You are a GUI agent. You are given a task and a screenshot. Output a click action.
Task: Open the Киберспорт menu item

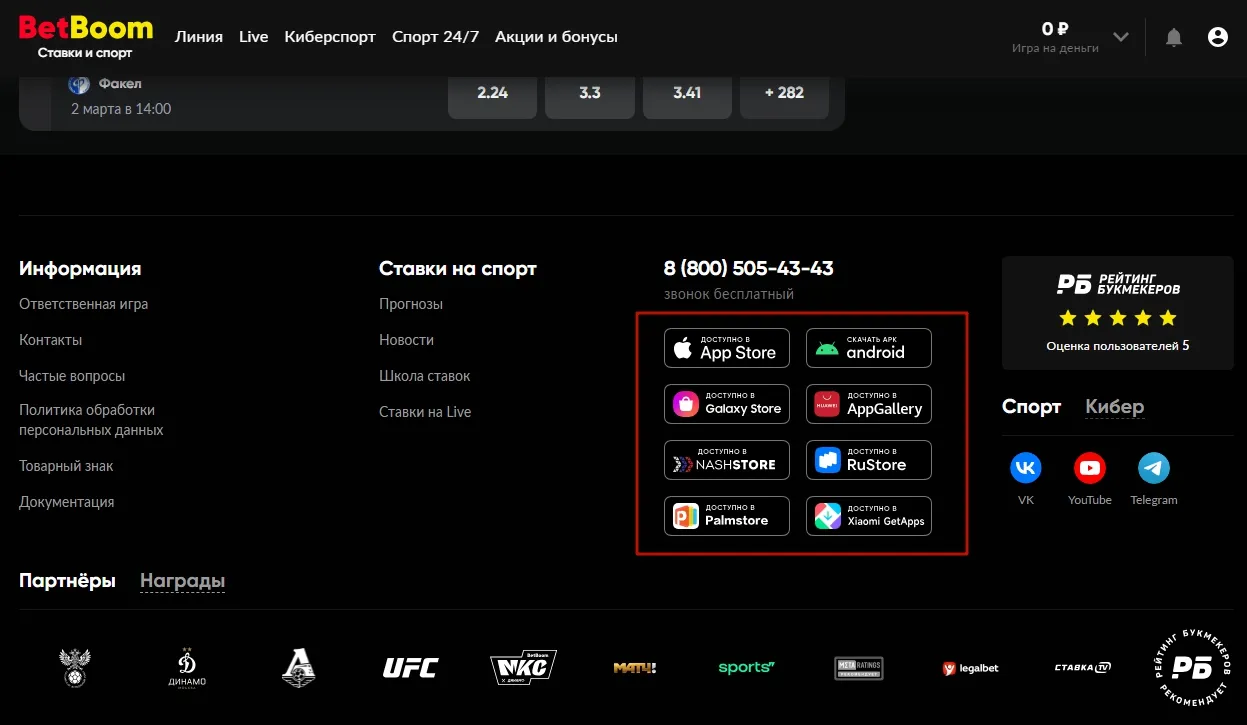click(x=330, y=36)
